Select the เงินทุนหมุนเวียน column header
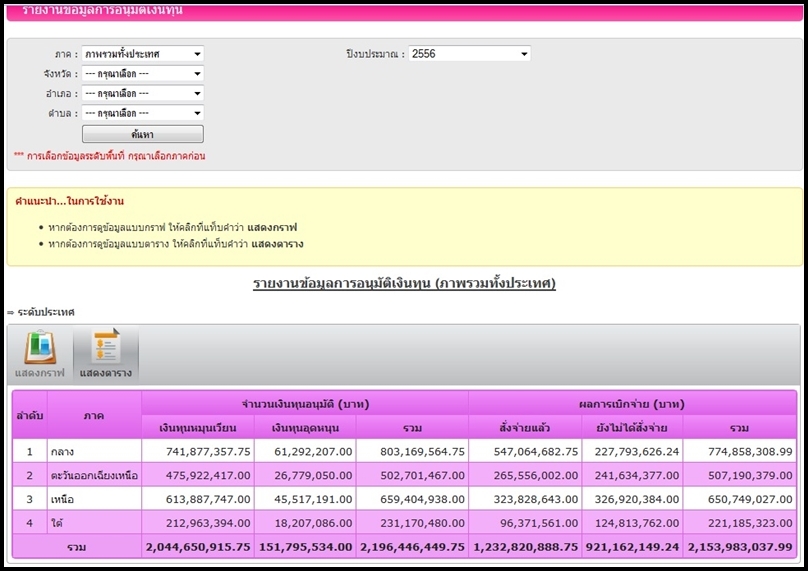808x571 pixels. pyautogui.click(x=198, y=428)
